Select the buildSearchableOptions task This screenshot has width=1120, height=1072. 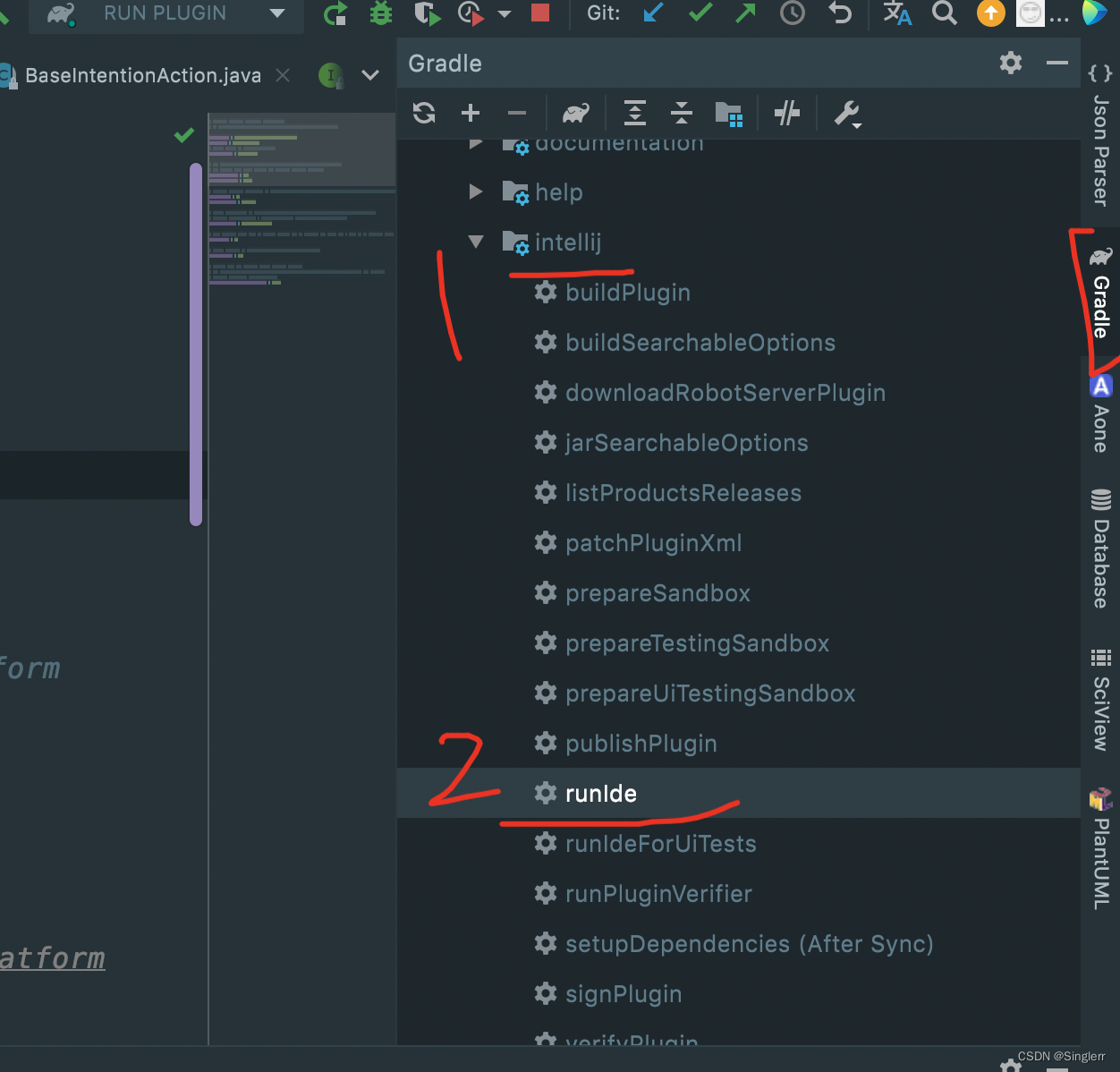coord(684,343)
